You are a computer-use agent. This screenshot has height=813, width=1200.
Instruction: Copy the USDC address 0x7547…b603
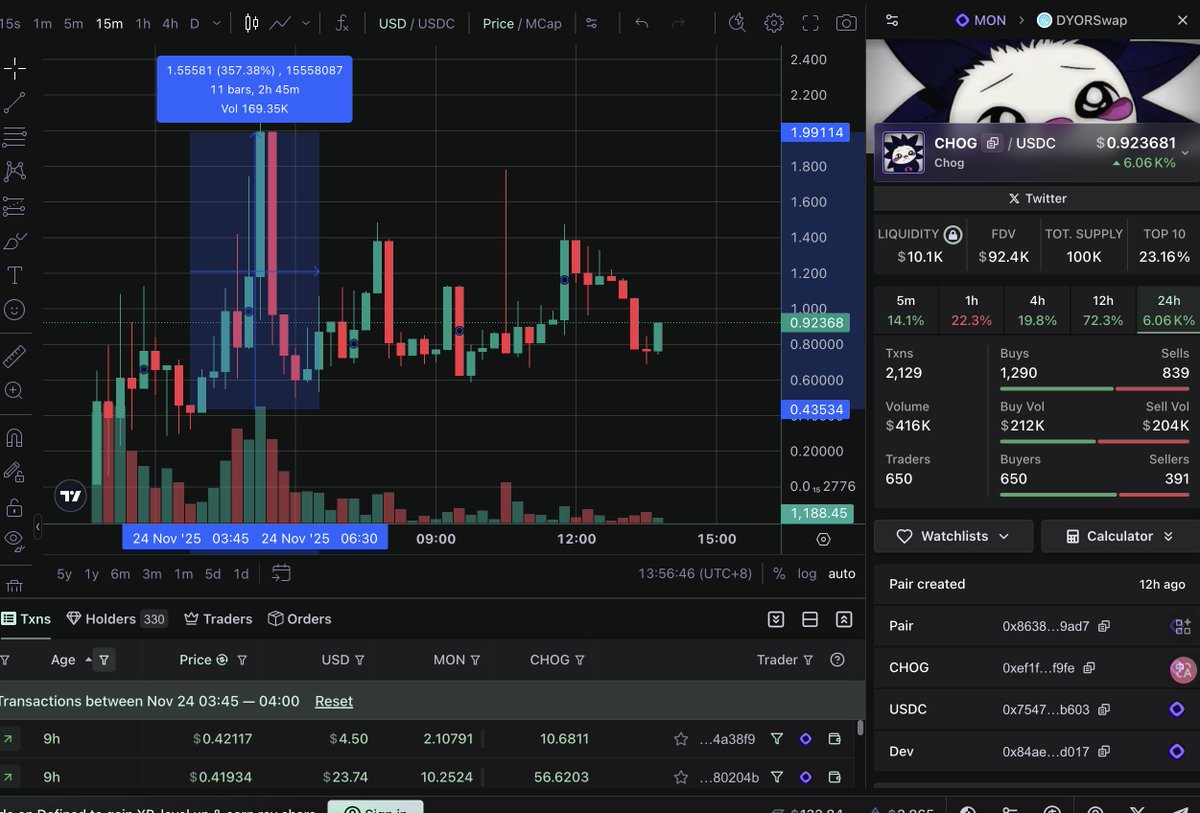click(x=1104, y=709)
